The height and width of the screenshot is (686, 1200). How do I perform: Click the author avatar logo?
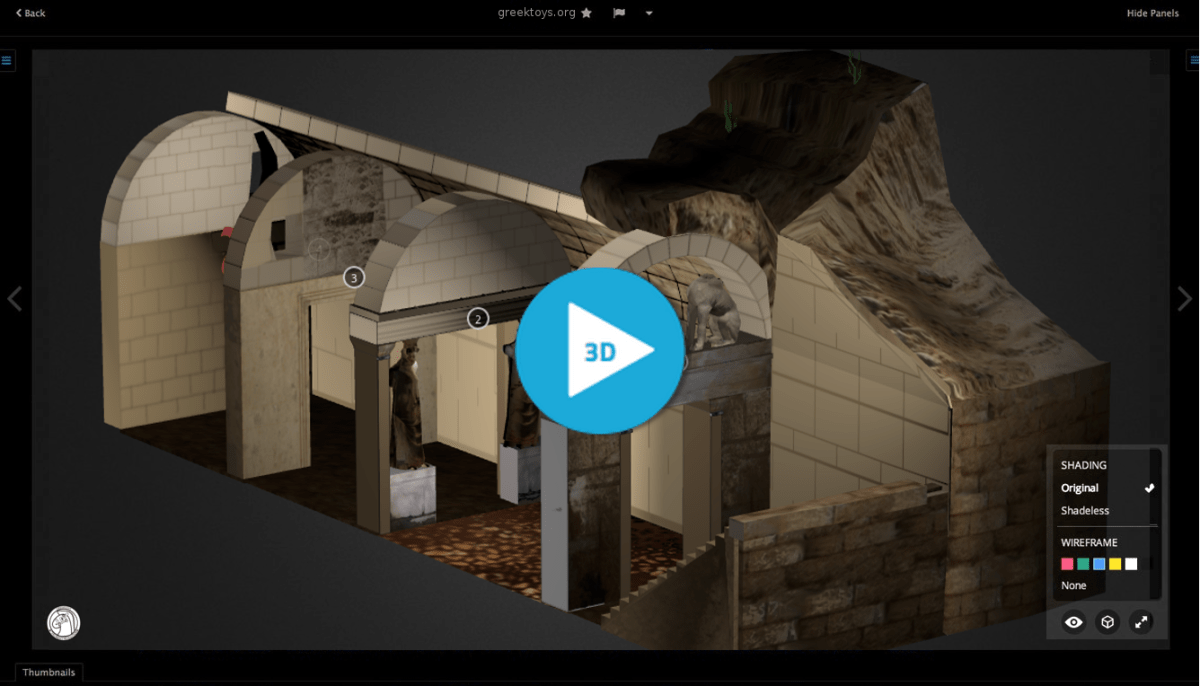64,623
